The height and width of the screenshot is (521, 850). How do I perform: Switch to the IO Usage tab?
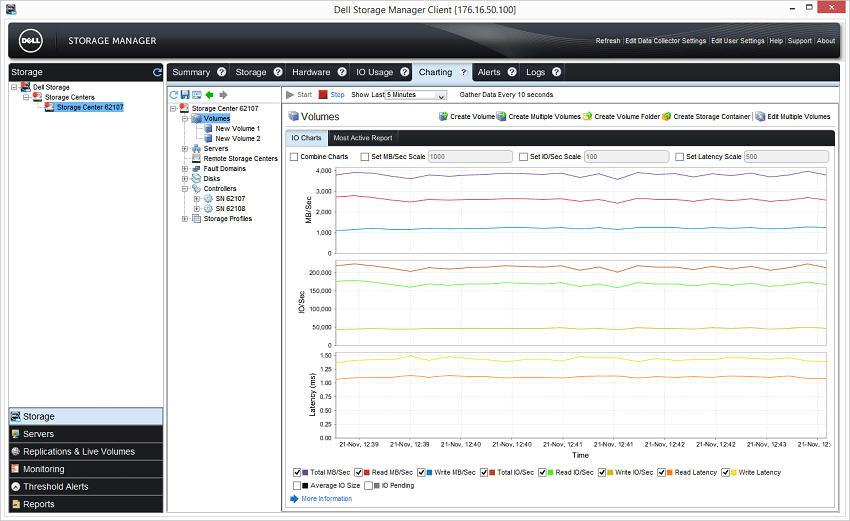coord(375,72)
